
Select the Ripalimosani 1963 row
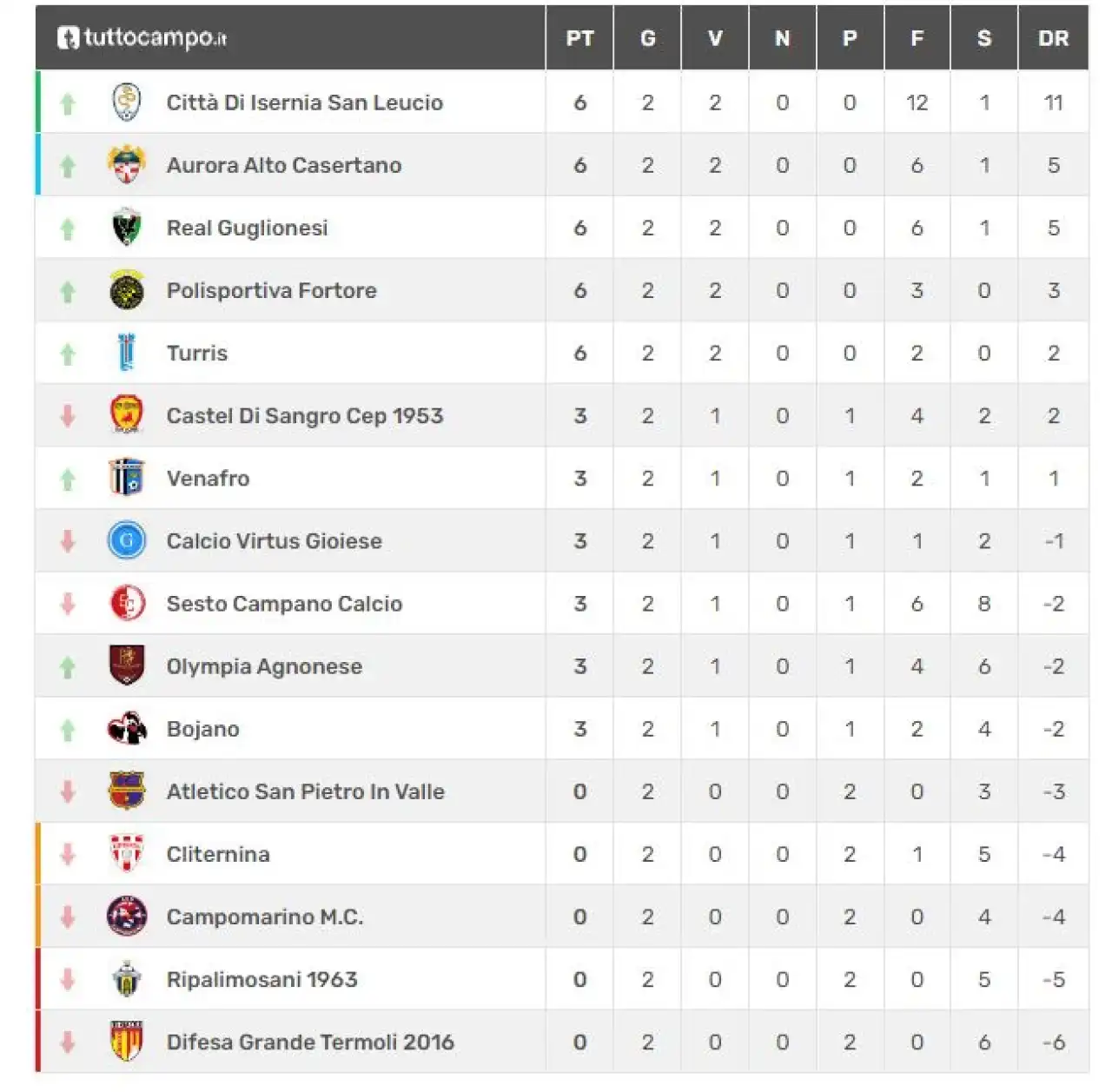point(562,979)
